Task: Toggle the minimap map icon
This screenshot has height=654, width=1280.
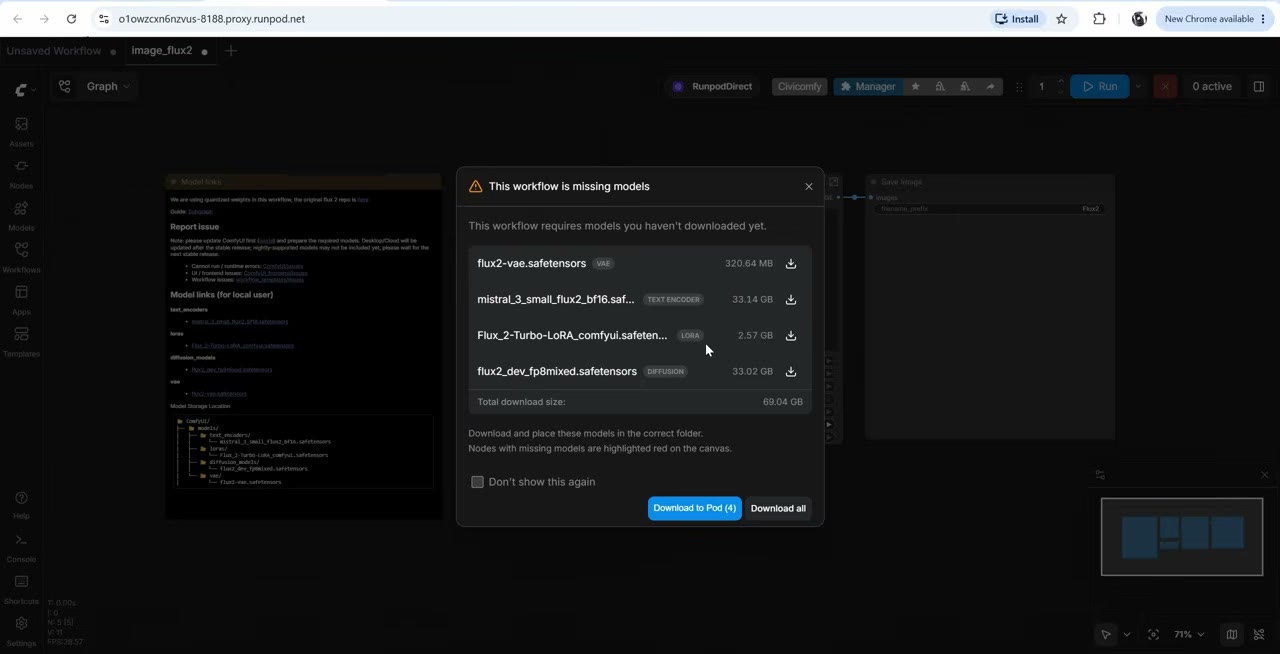Action: point(1232,634)
